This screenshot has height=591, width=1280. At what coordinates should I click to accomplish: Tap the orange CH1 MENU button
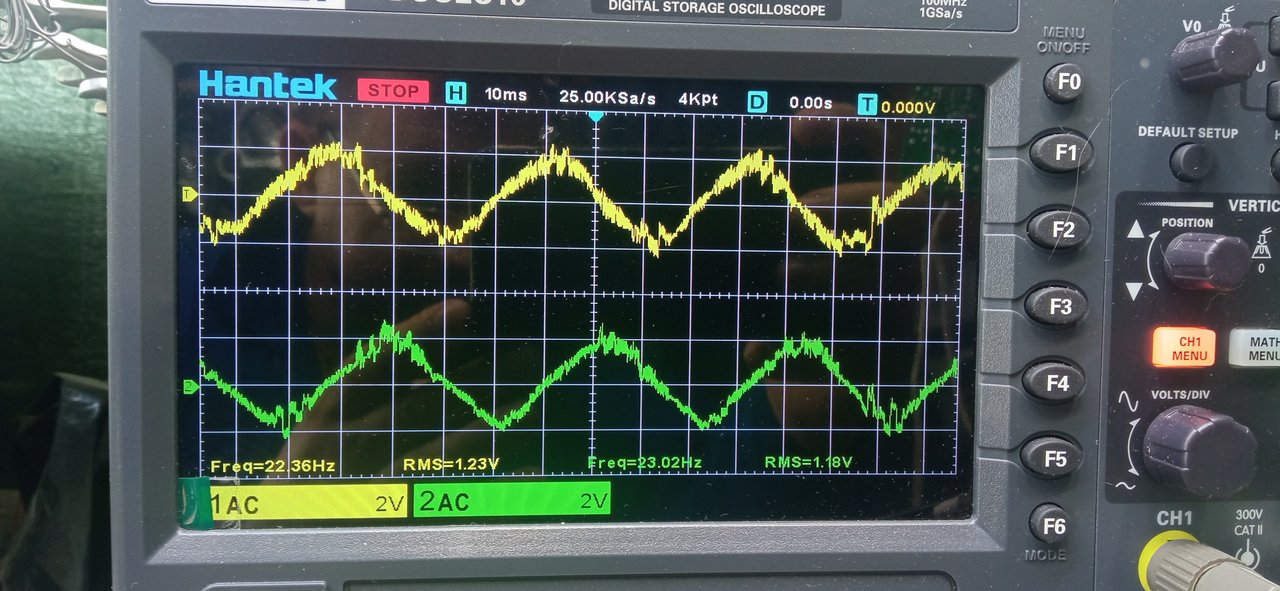click(1184, 347)
